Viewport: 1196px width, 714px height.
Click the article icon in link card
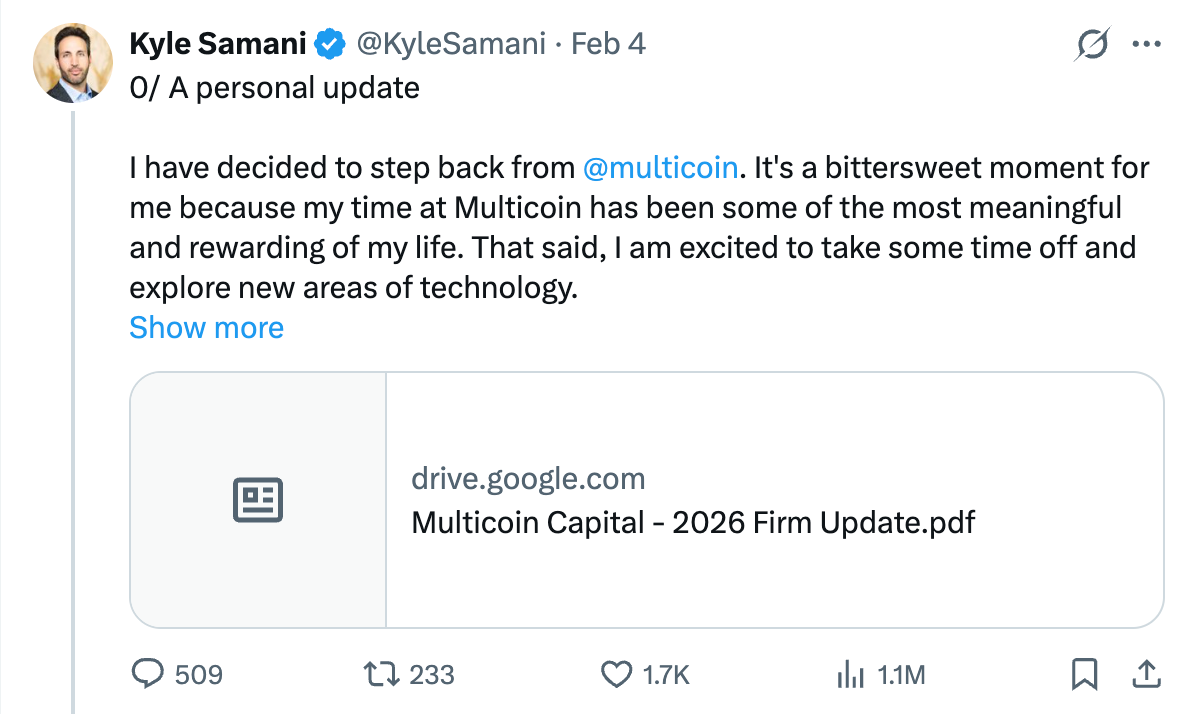coord(258,500)
